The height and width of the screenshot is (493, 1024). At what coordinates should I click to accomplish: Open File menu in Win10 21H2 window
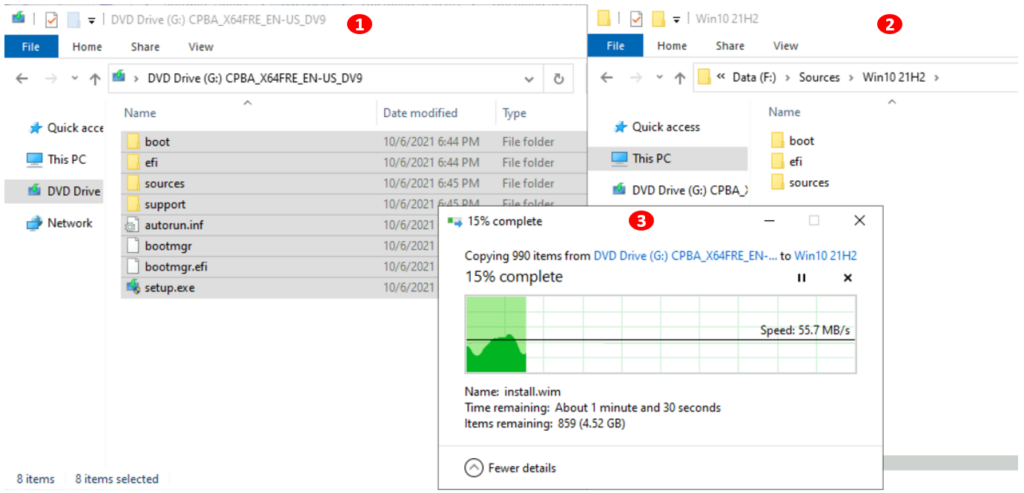(615, 46)
